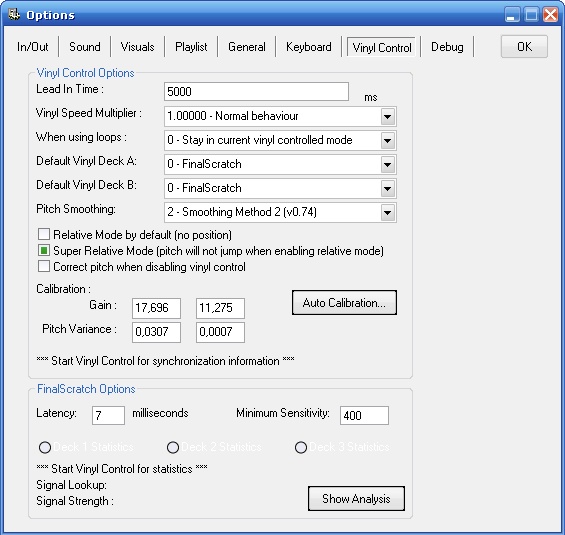Open Default Vinyl Deck A dropdown
Image resolution: width=565 pixels, height=535 pixels.
pos(388,165)
